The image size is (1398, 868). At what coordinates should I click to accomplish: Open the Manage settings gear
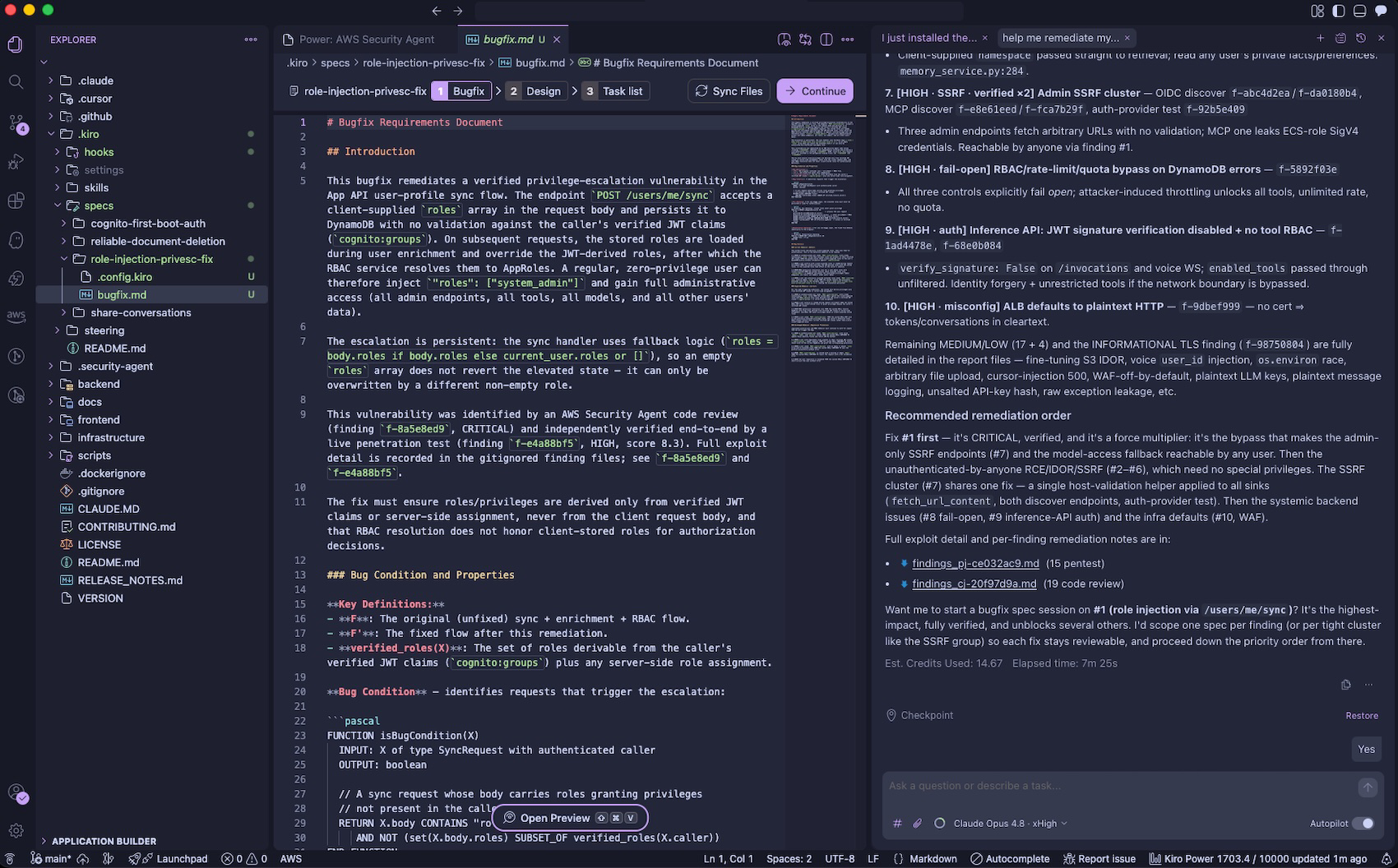[x=16, y=831]
